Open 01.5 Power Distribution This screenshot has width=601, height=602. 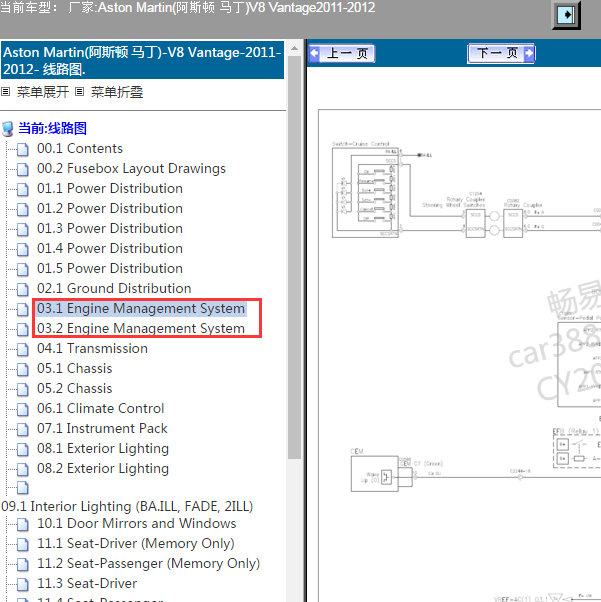110,268
